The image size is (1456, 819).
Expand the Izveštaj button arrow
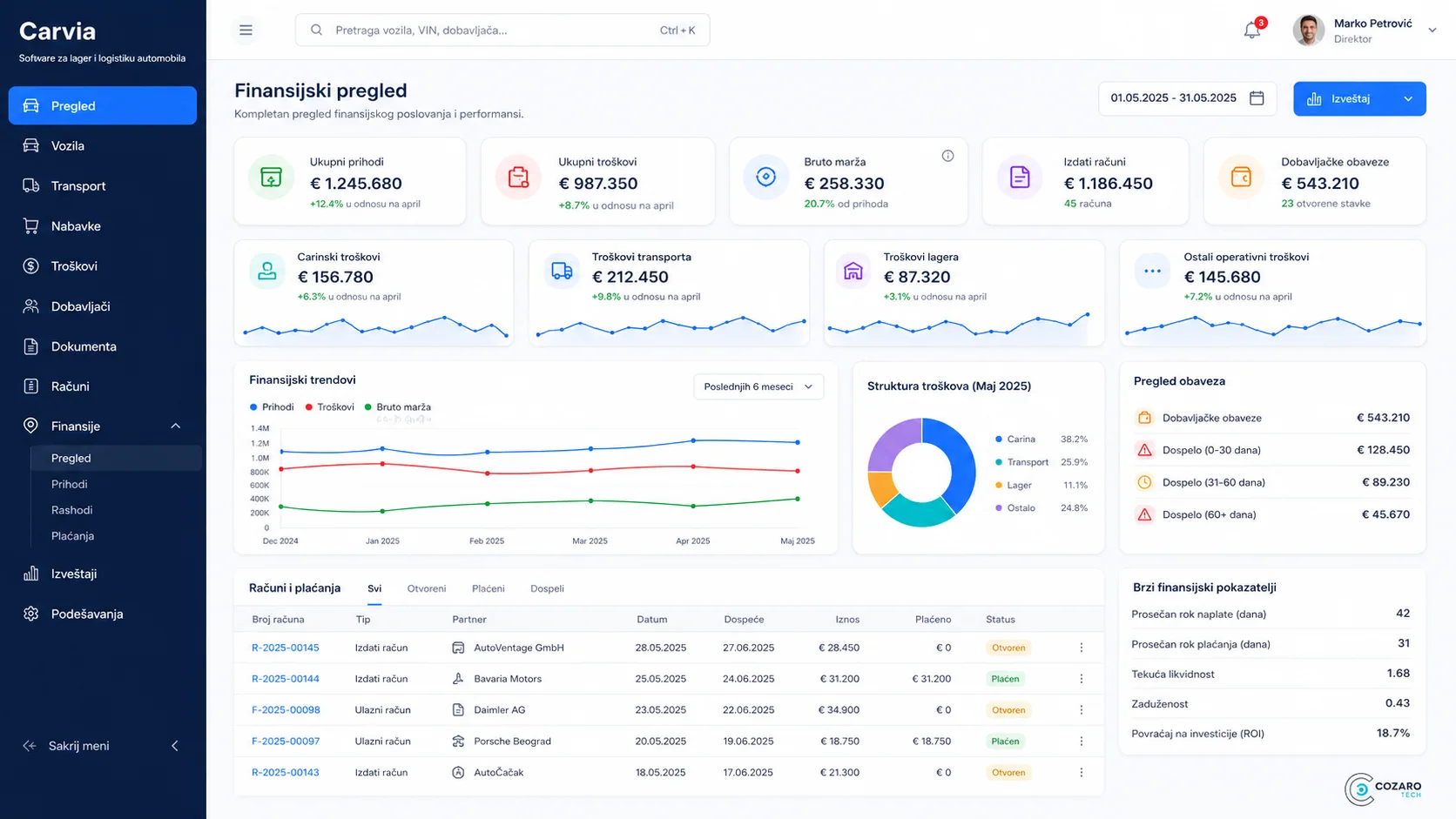pyautogui.click(x=1408, y=98)
